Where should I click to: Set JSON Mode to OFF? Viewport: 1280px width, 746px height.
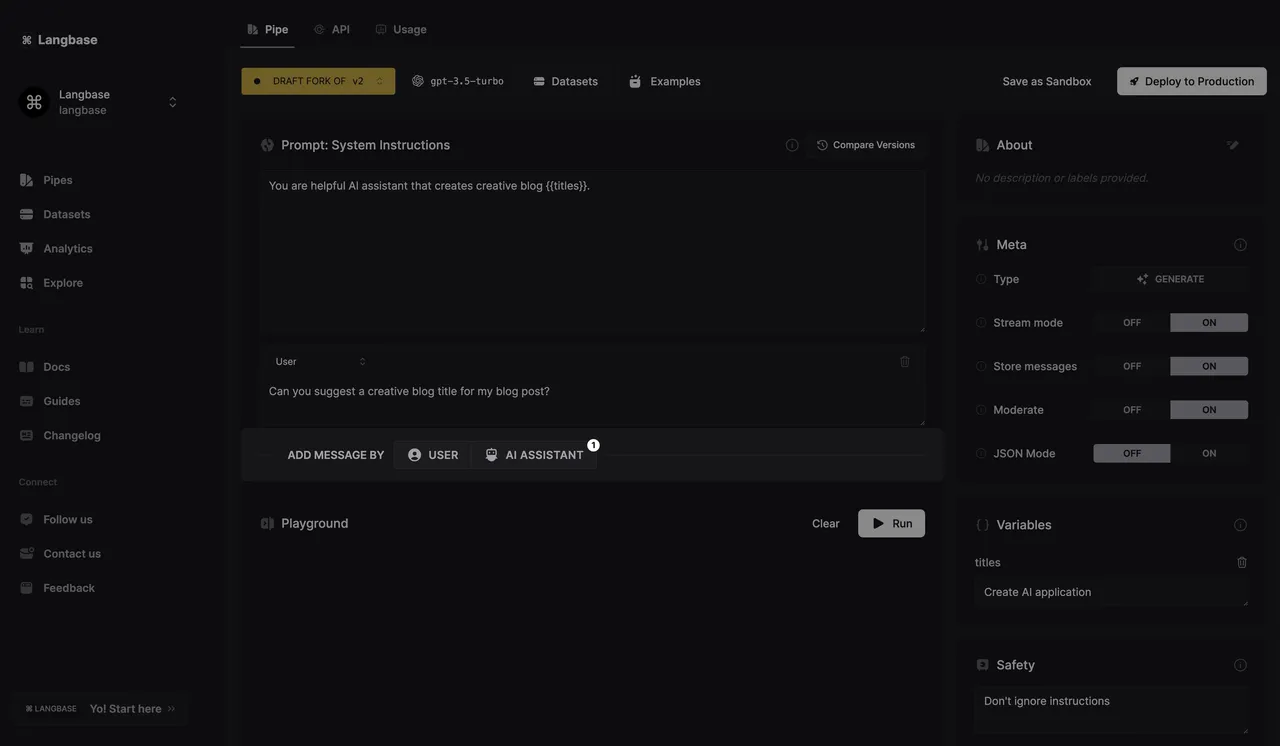click(1132, 453)
